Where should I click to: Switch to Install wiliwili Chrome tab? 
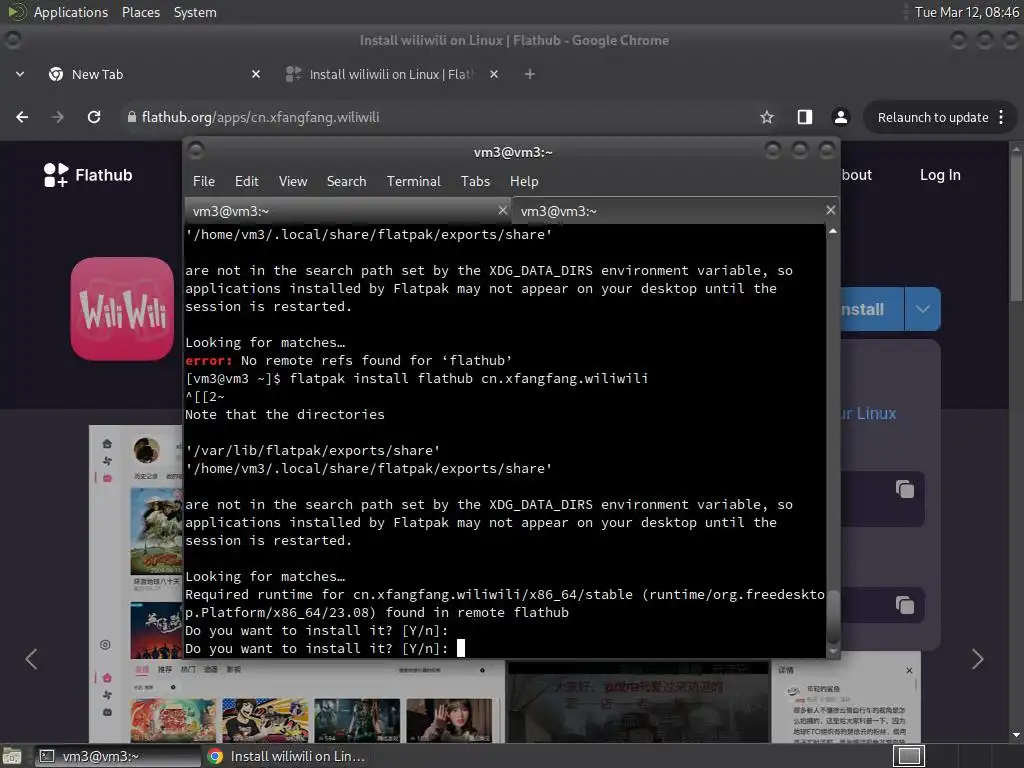tap(392, 74)
